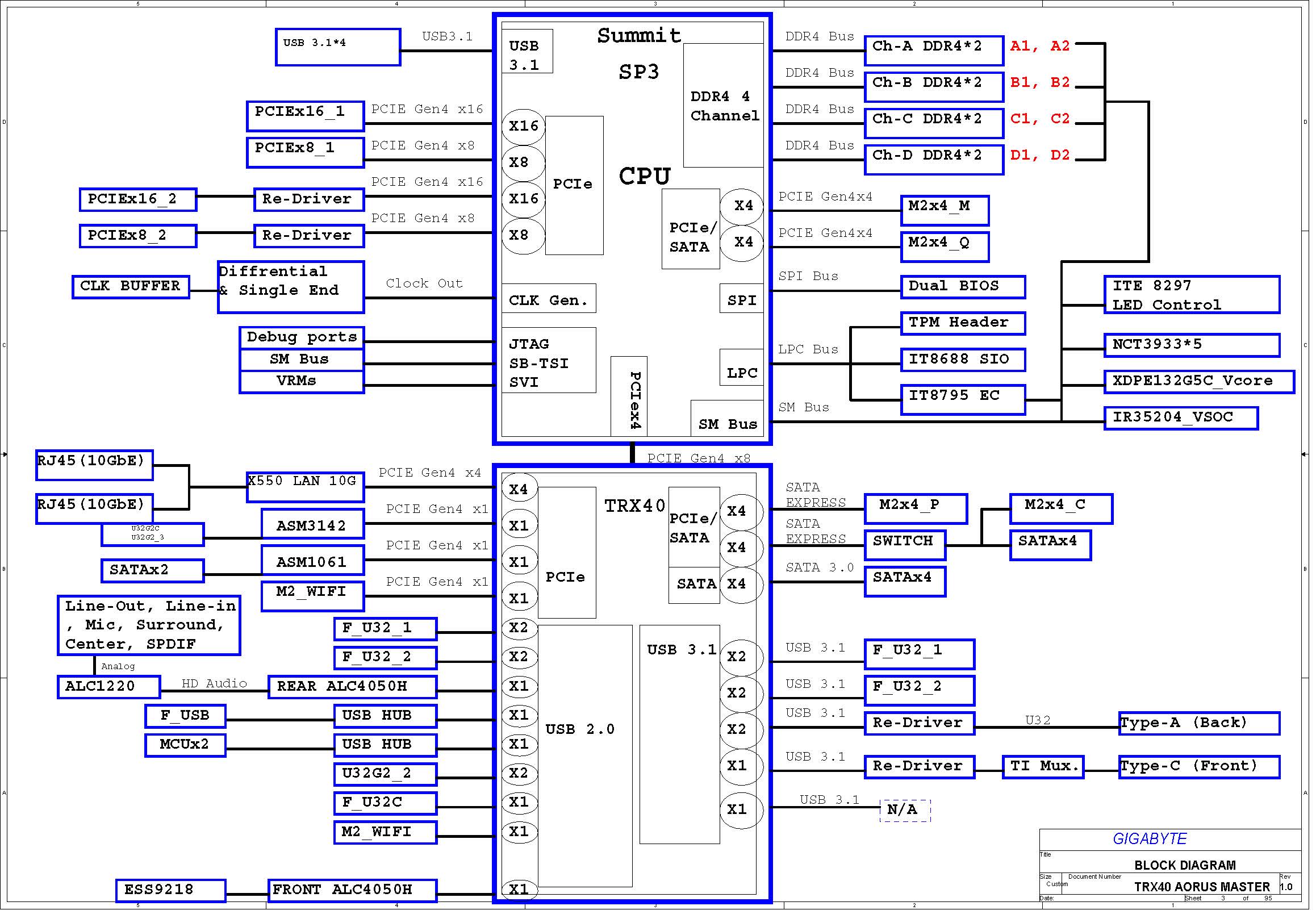Click the PCIEx8_2 slot block
The width and height of the screenshot is (1316, 910).
click(x=139, y=236)
